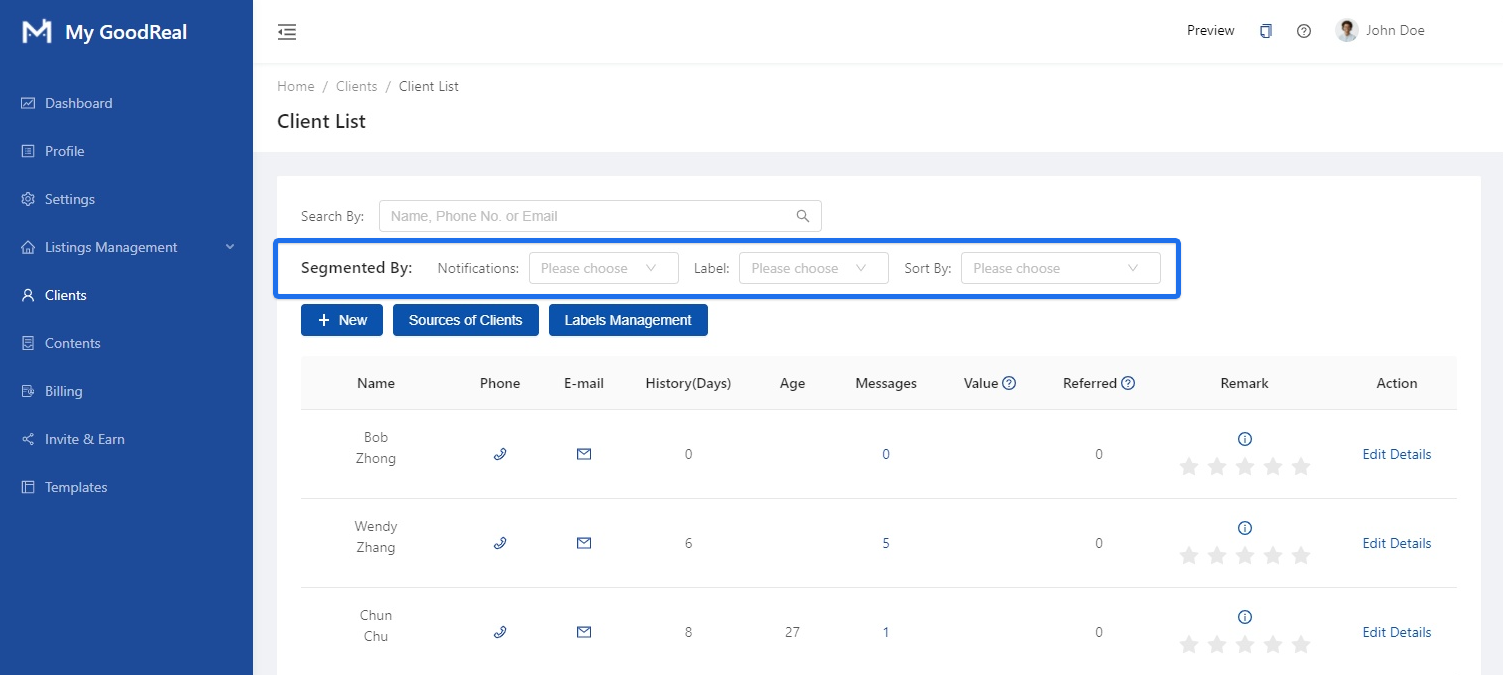Click the Value column help icon
The image size is (1503, 675).
click(x=1009, y=383)
